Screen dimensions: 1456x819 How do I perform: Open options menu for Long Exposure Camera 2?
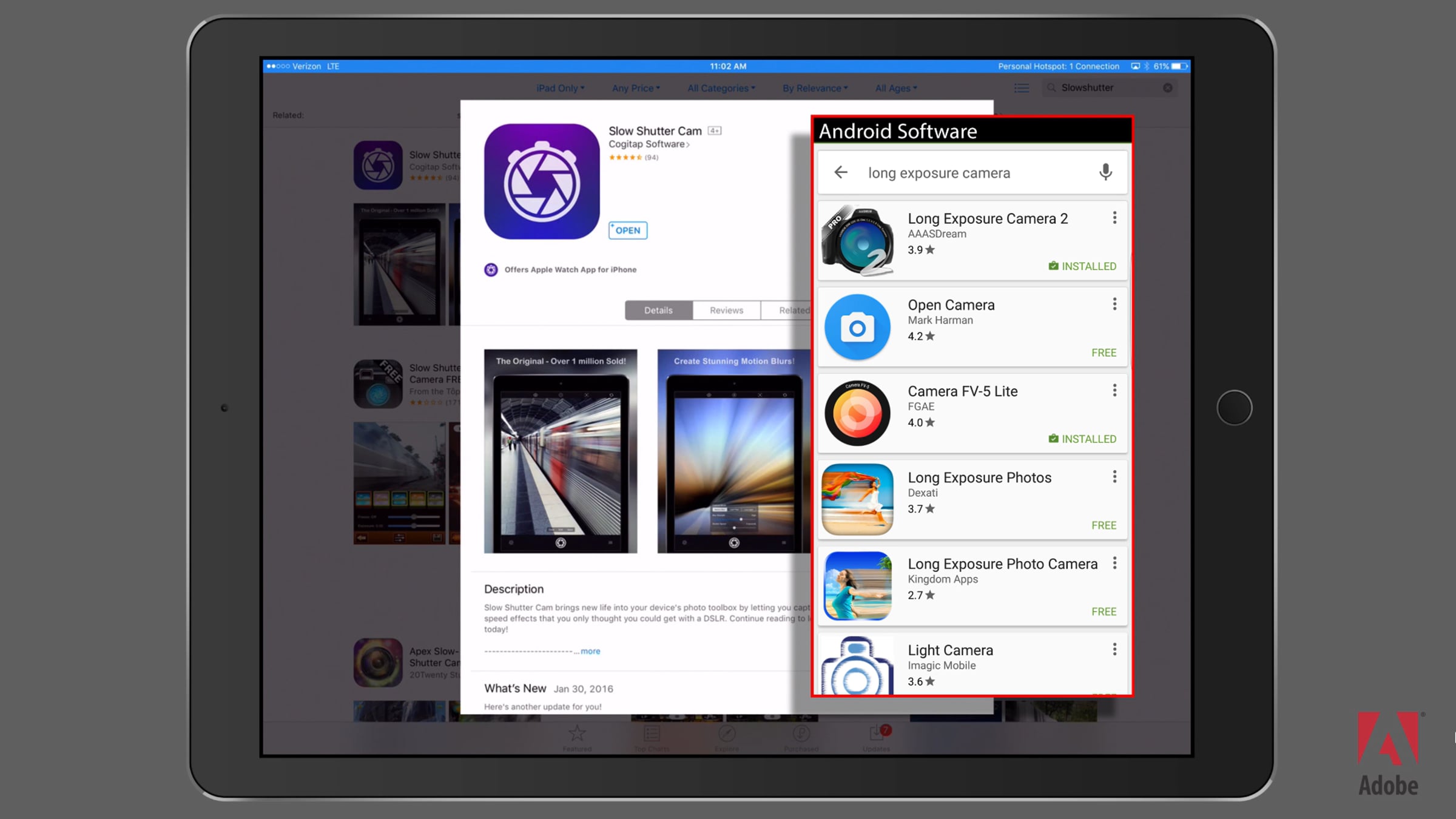pos(1114,218)
